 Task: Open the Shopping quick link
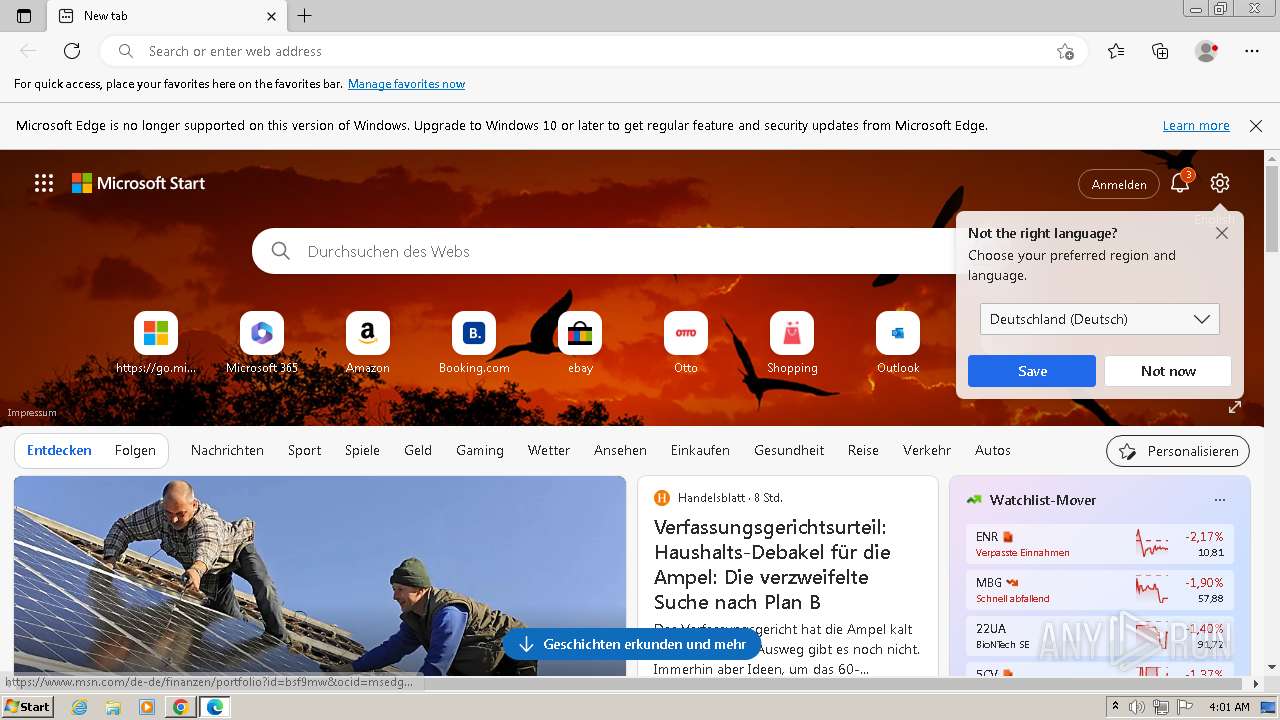pos(792,343)
